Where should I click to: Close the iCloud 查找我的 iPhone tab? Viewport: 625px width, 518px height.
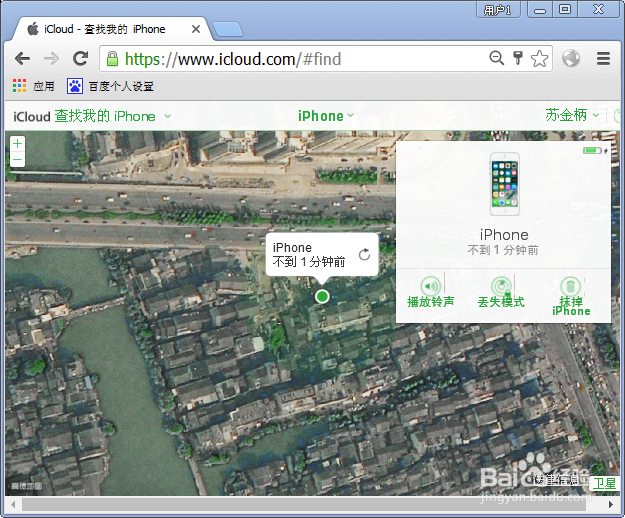(196, 29)
